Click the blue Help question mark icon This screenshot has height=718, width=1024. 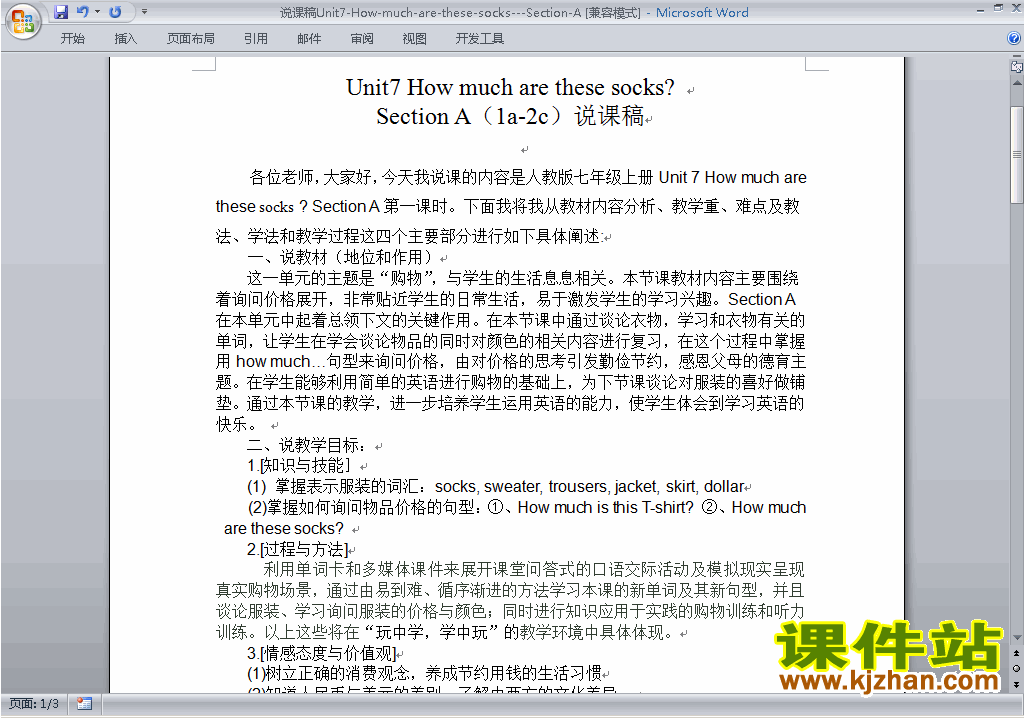click(x=1014, y=39)
